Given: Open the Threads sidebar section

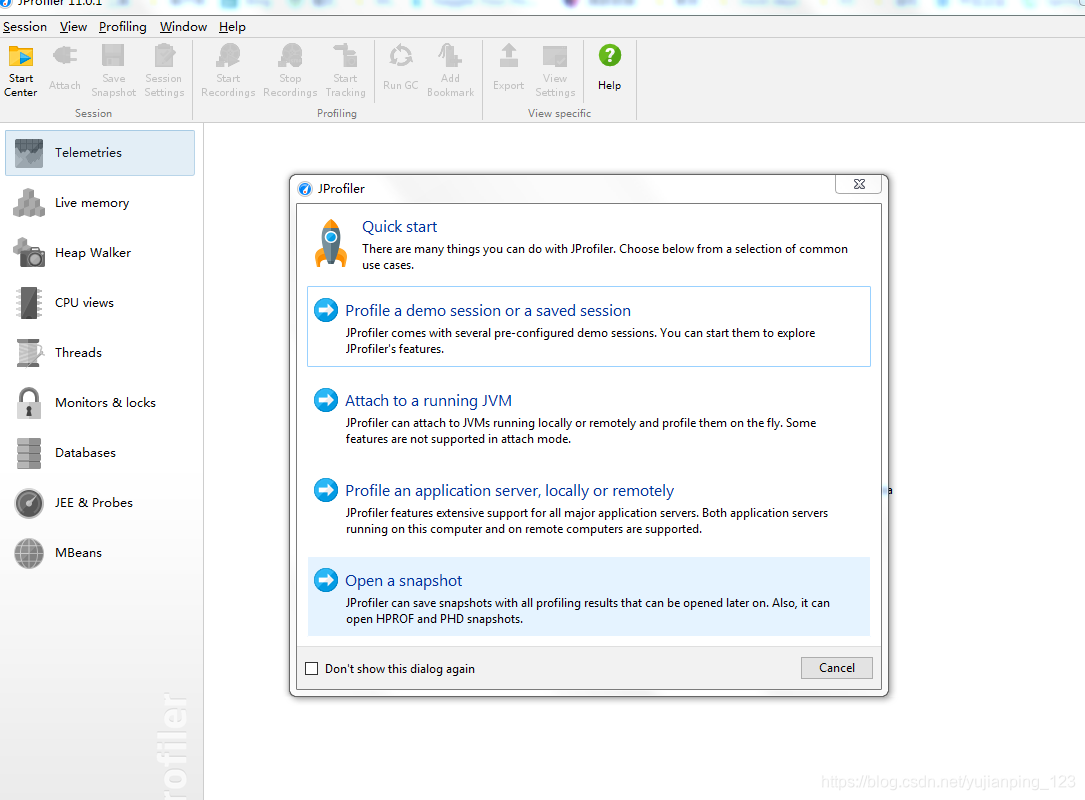Looking at the screenshot, I should [x=100, y=352].
